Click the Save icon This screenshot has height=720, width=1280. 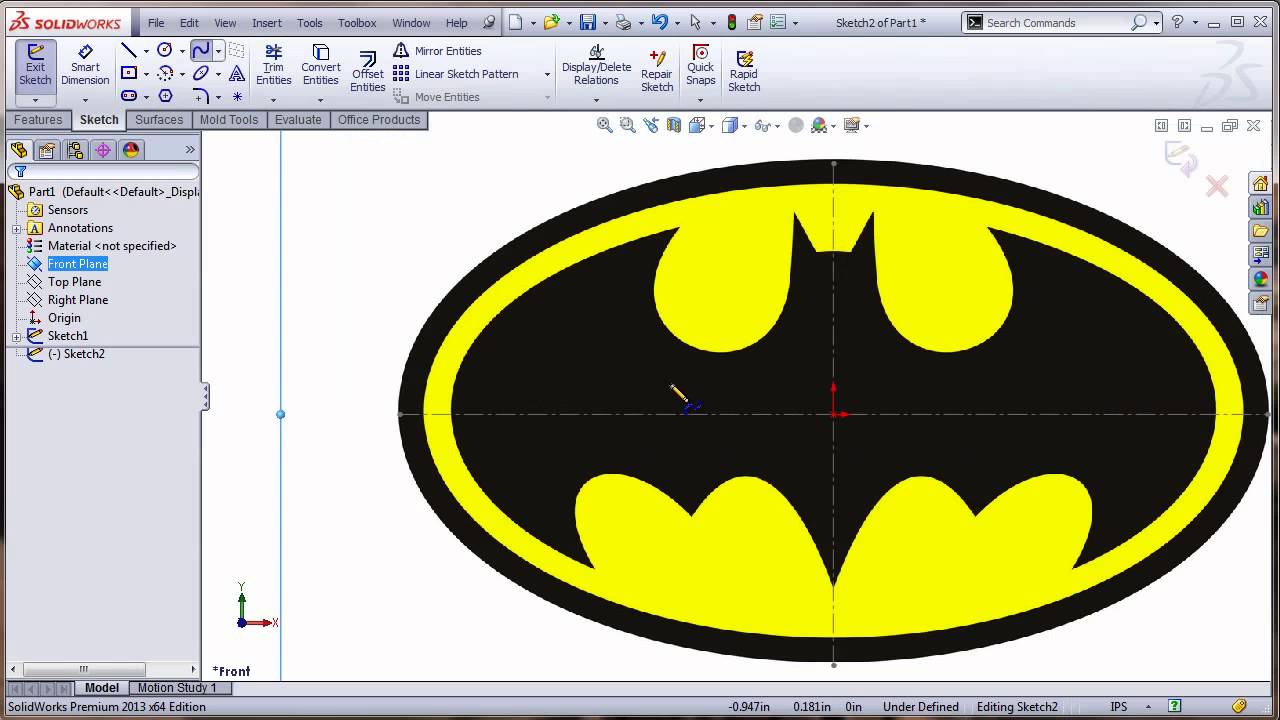pos(588,22)
